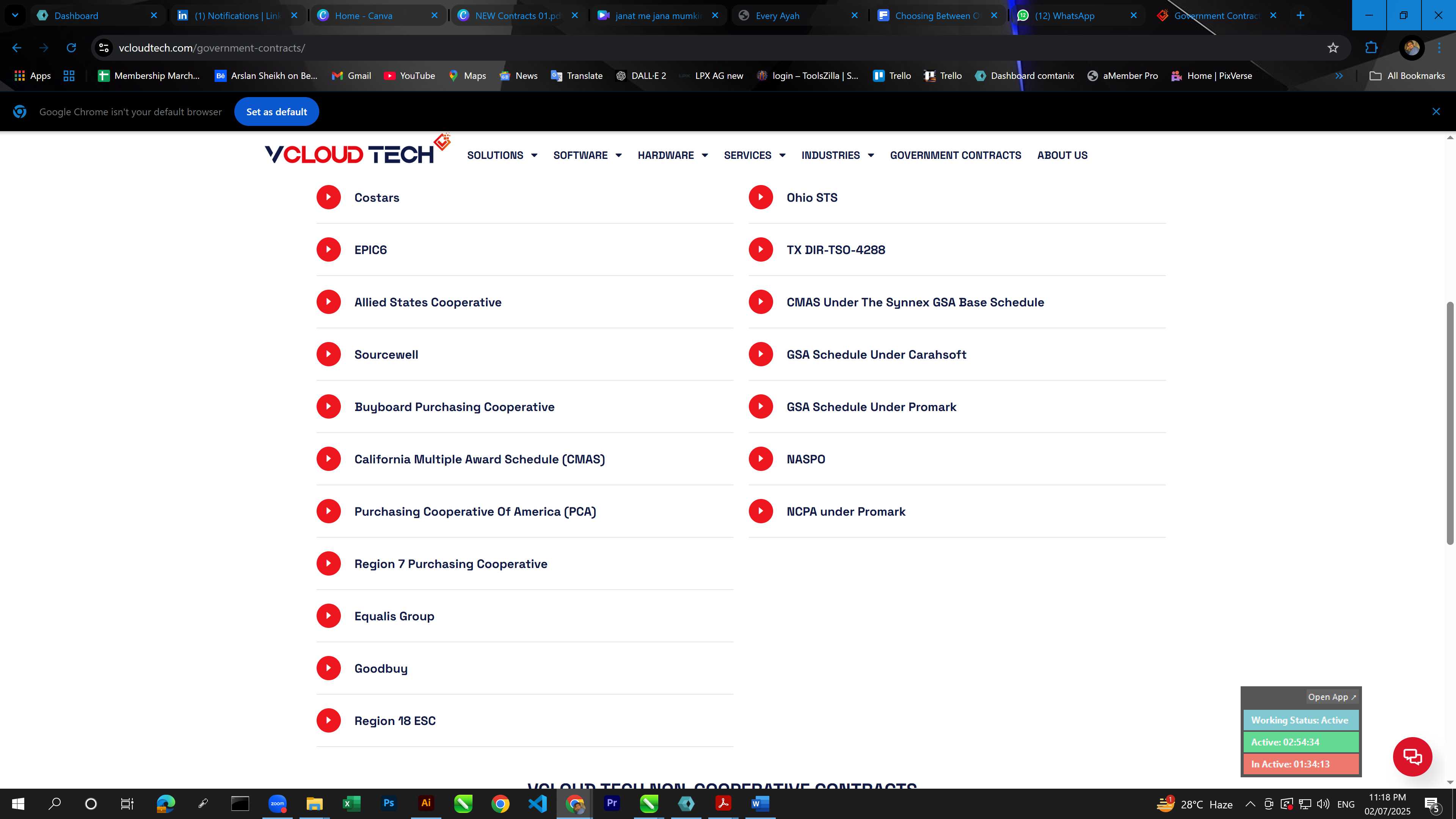Viewport: 1456px width, 819px height.
Task: Open a new browser tab
Action: pos(1300,15)
